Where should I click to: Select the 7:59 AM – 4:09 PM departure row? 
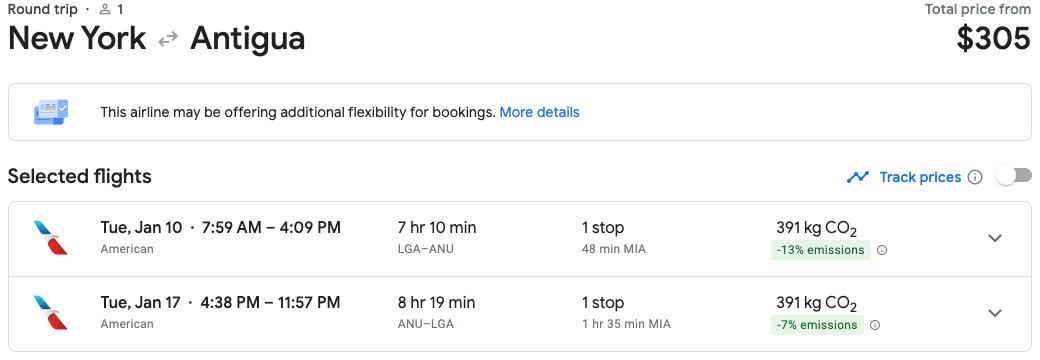[x=519, y=239]
